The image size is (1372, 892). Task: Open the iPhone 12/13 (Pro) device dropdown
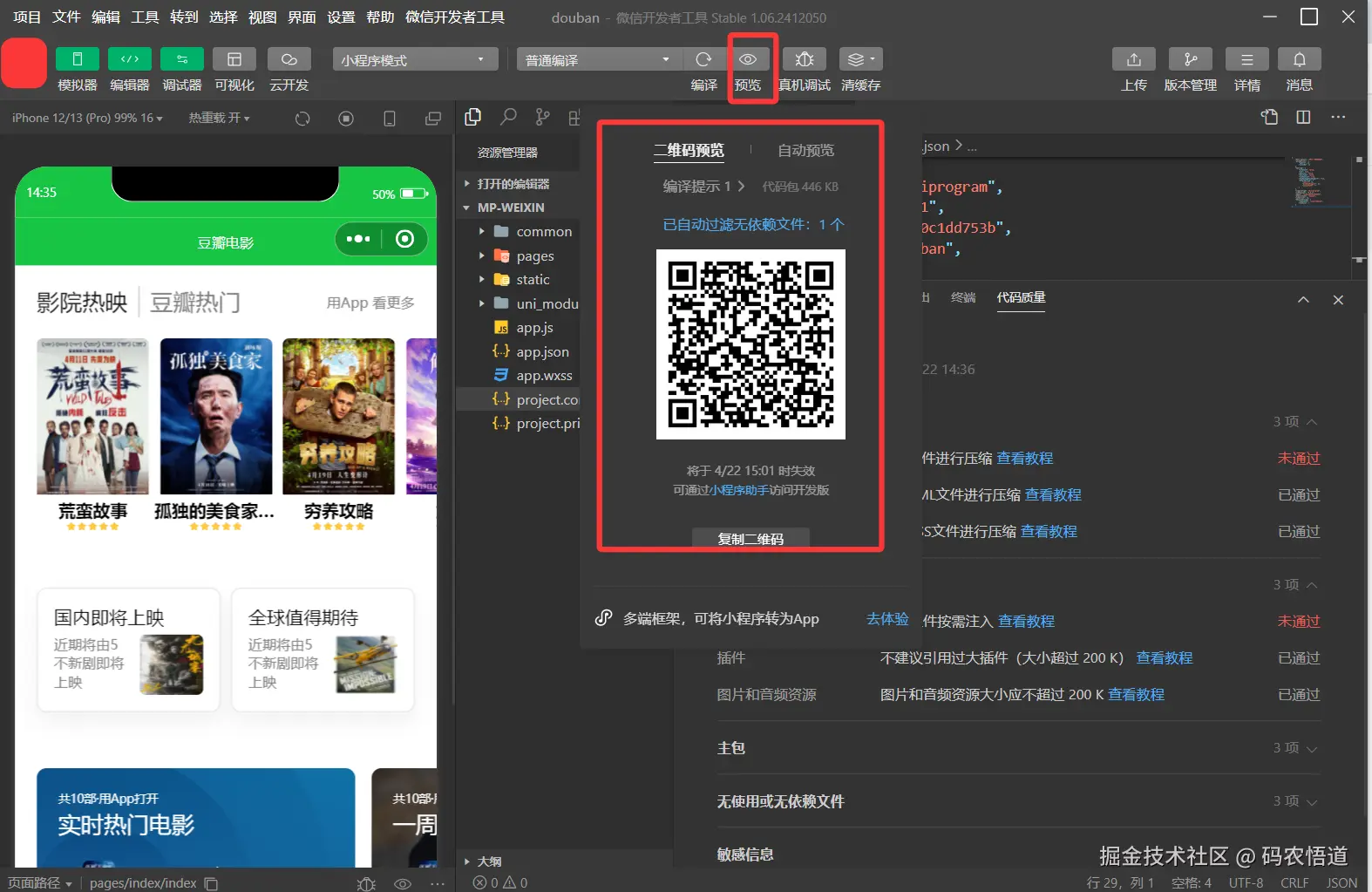point(87,118)
